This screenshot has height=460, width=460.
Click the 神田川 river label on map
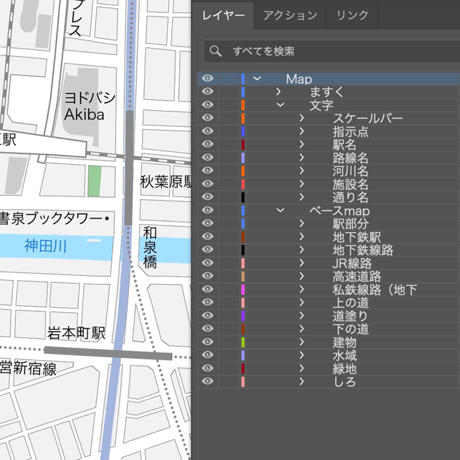click(45, 246)
